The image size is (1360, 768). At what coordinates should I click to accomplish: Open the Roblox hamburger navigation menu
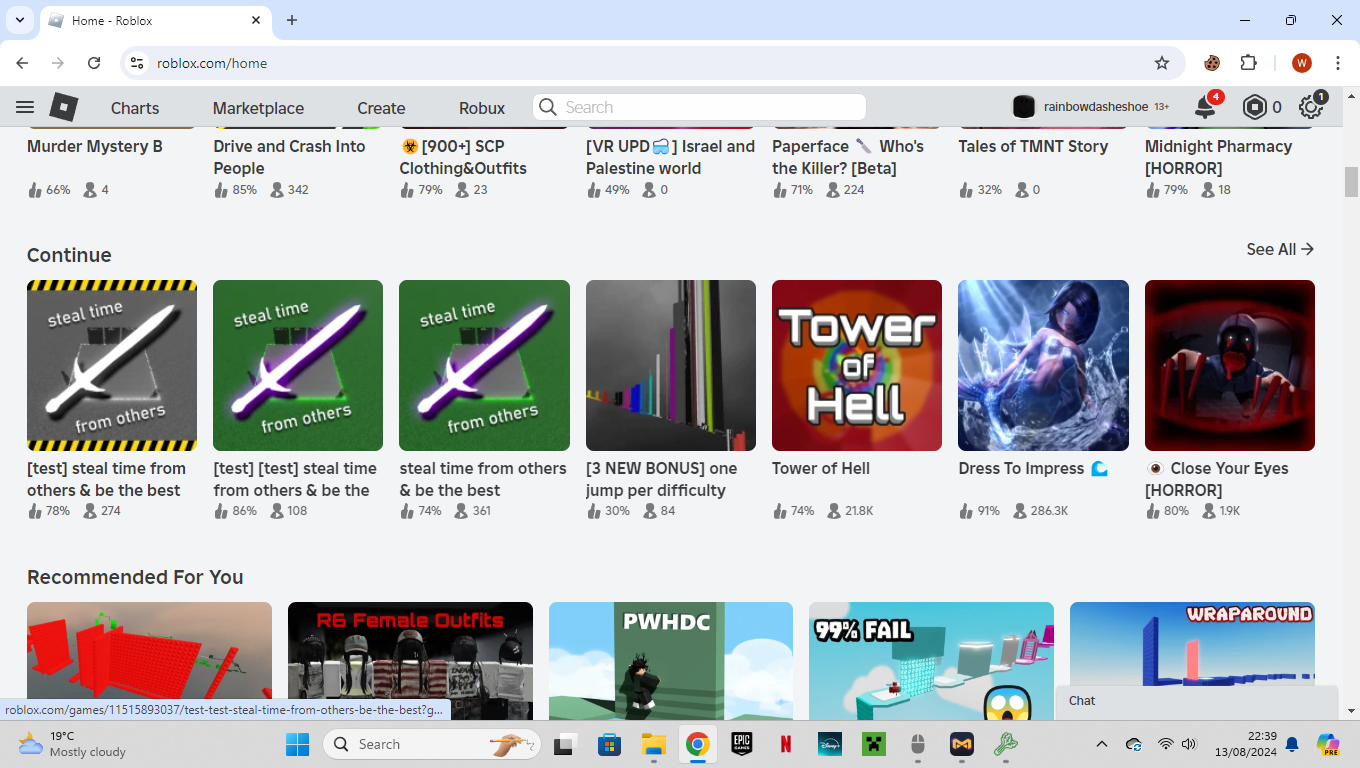pos(25,107)
